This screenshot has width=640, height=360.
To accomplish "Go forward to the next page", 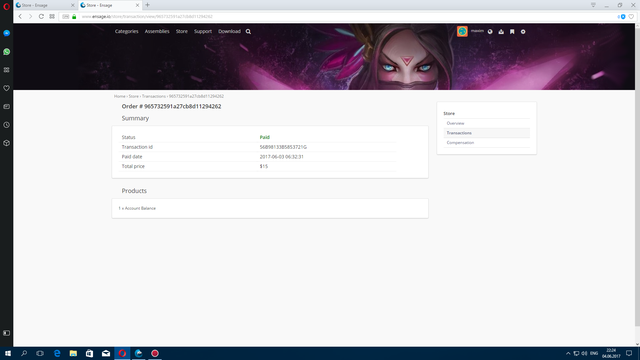I will tap(30, 16).
